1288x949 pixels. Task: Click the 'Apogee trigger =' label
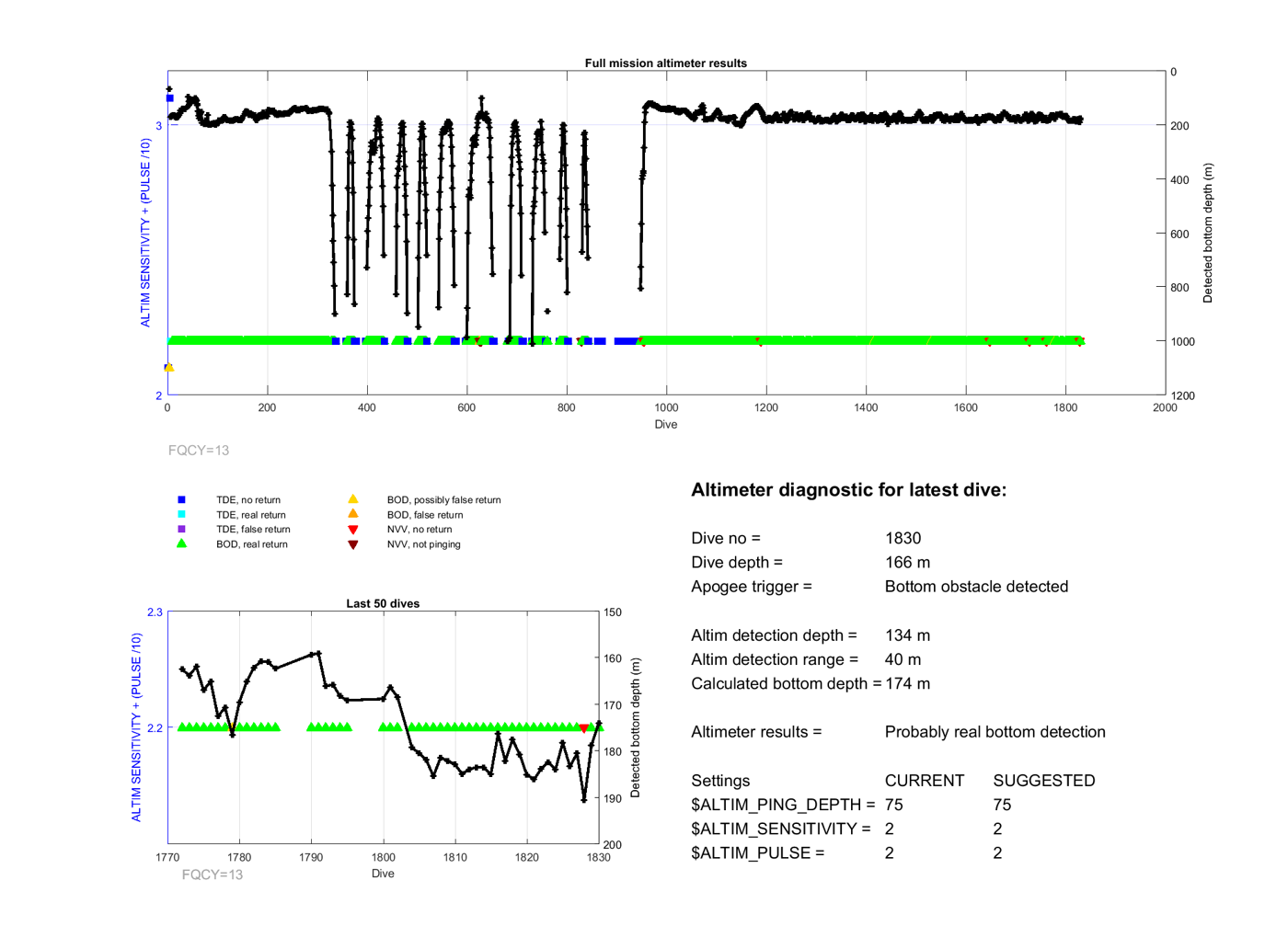click(752, 586)
